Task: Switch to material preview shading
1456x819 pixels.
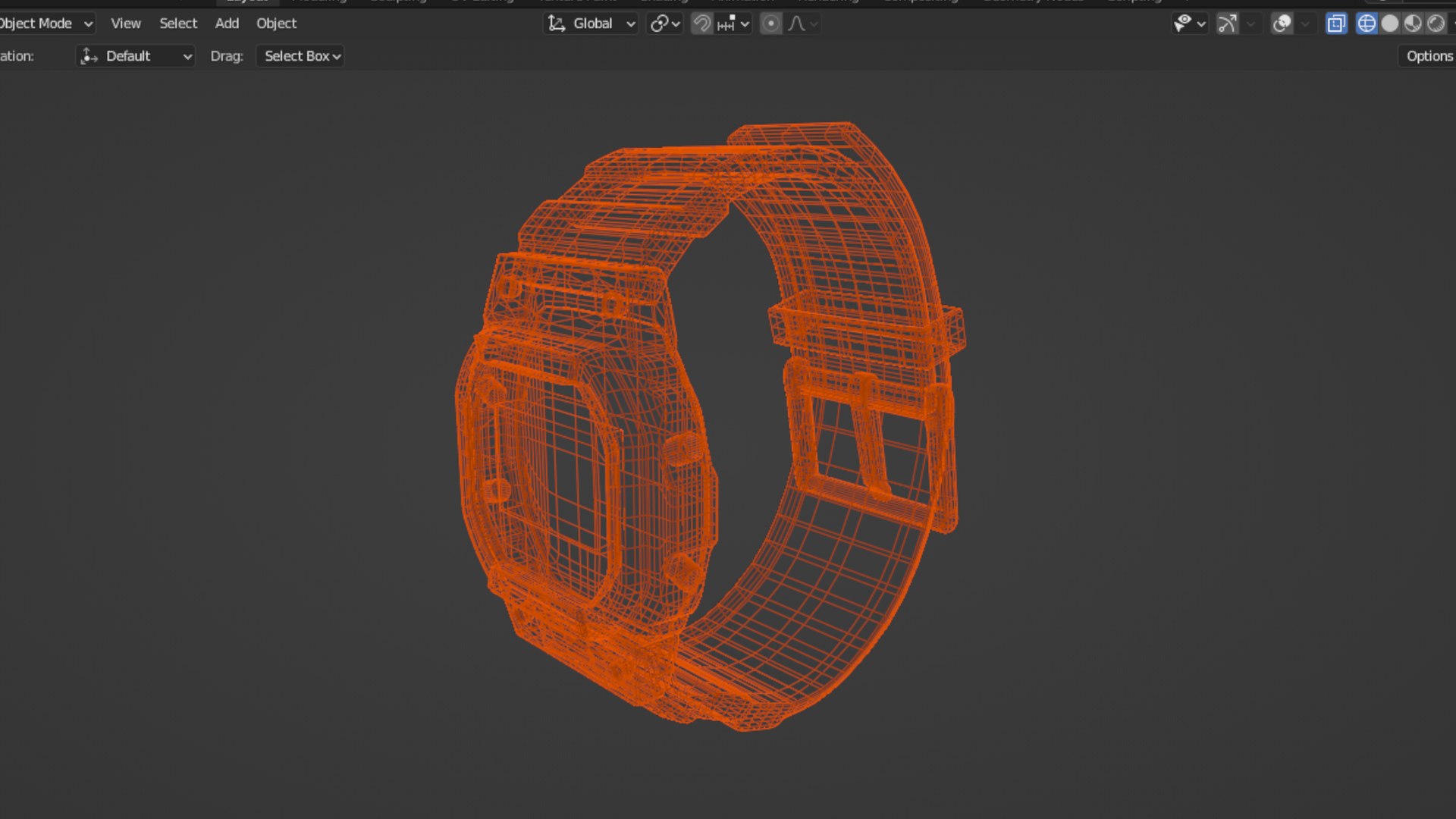Action: pyautogui.click(x=1413, y=24)
